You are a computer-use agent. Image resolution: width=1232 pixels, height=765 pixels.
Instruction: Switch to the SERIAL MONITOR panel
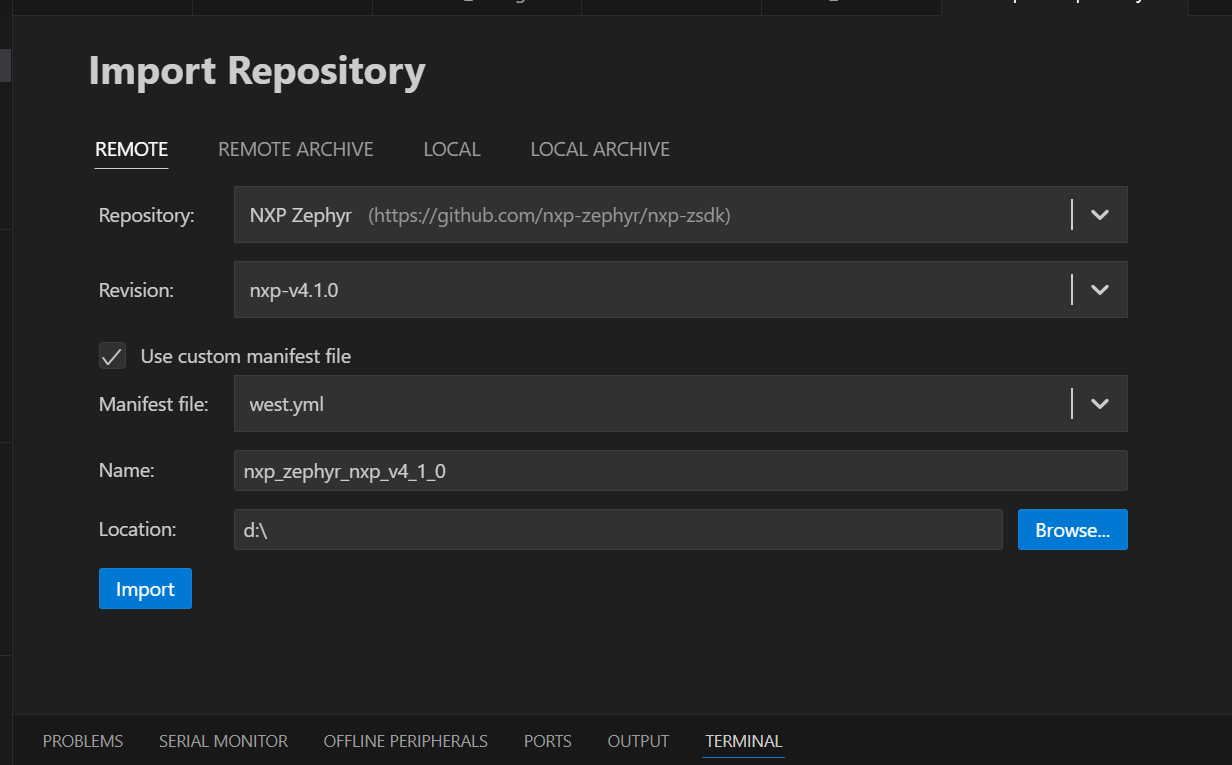point(223,741)
